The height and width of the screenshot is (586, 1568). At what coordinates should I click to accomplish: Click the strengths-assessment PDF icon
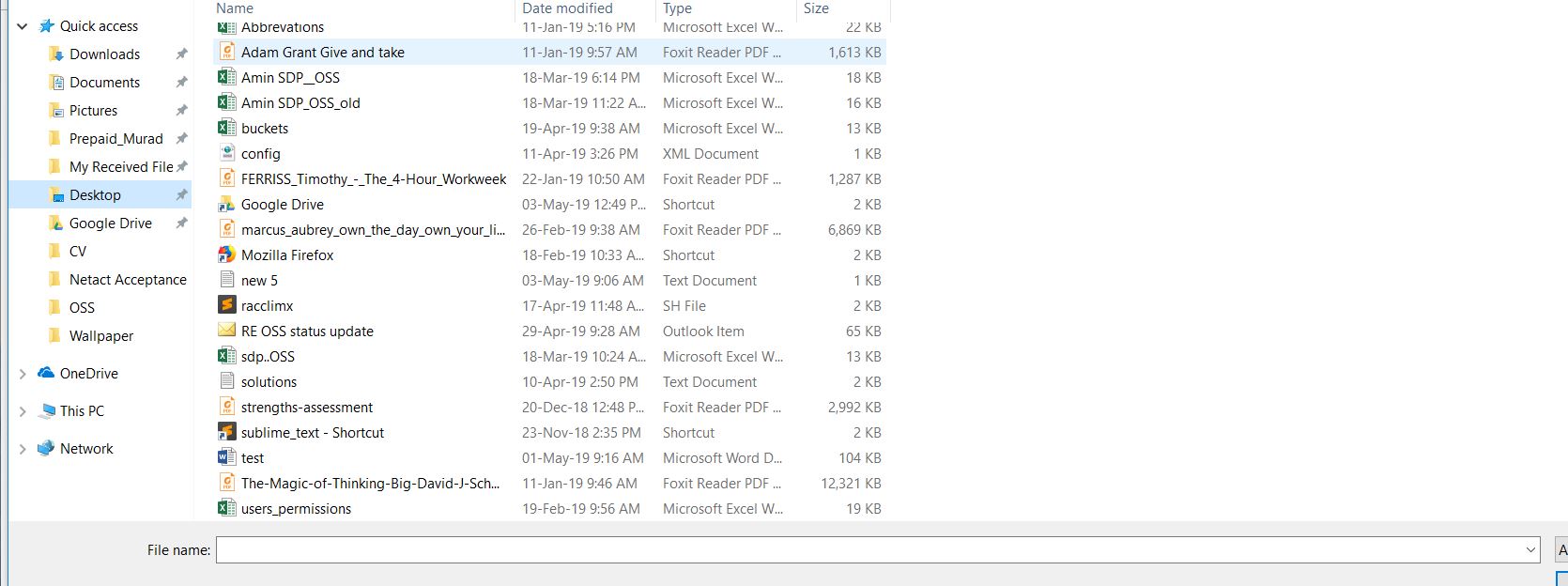pos(226,407)
